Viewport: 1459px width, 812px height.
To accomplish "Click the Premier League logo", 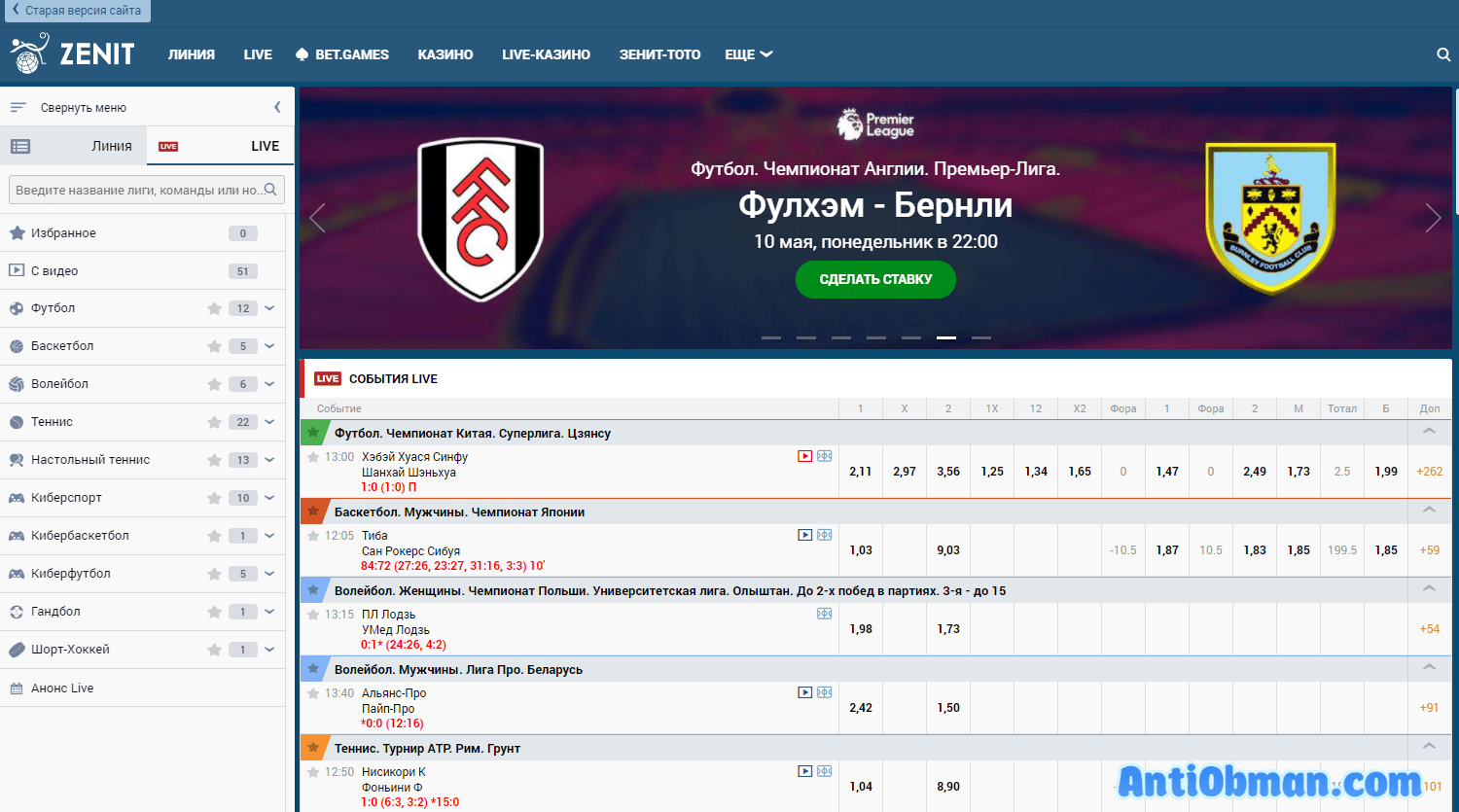I will [x=875, y=124].
